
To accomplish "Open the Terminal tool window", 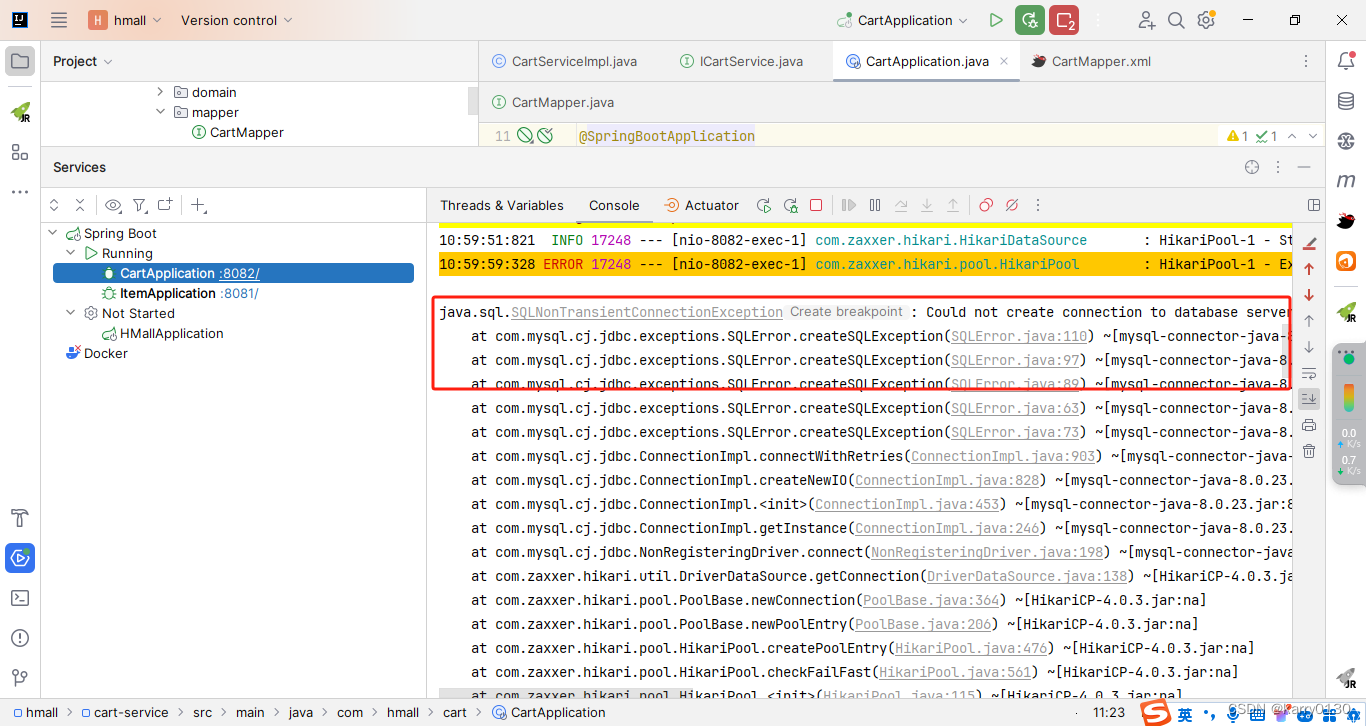I will pos(20,598).
